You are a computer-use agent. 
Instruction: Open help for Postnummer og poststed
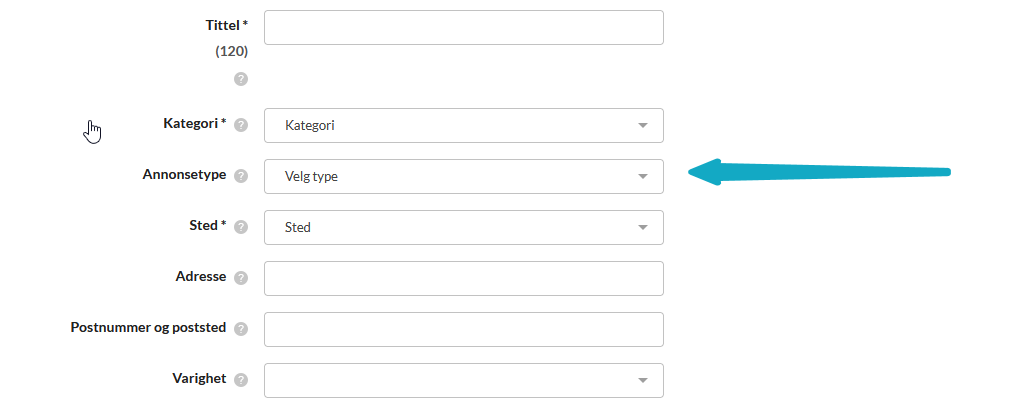tap(241, 329)
